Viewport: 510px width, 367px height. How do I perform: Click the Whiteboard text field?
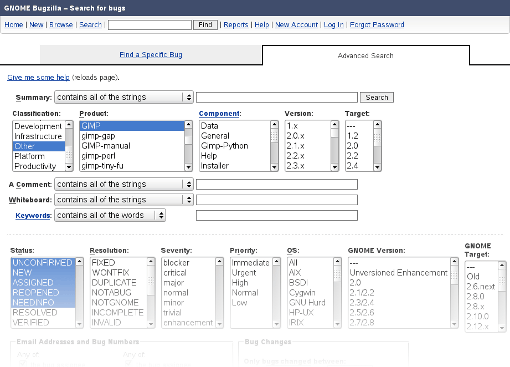[x=277, y=200]
